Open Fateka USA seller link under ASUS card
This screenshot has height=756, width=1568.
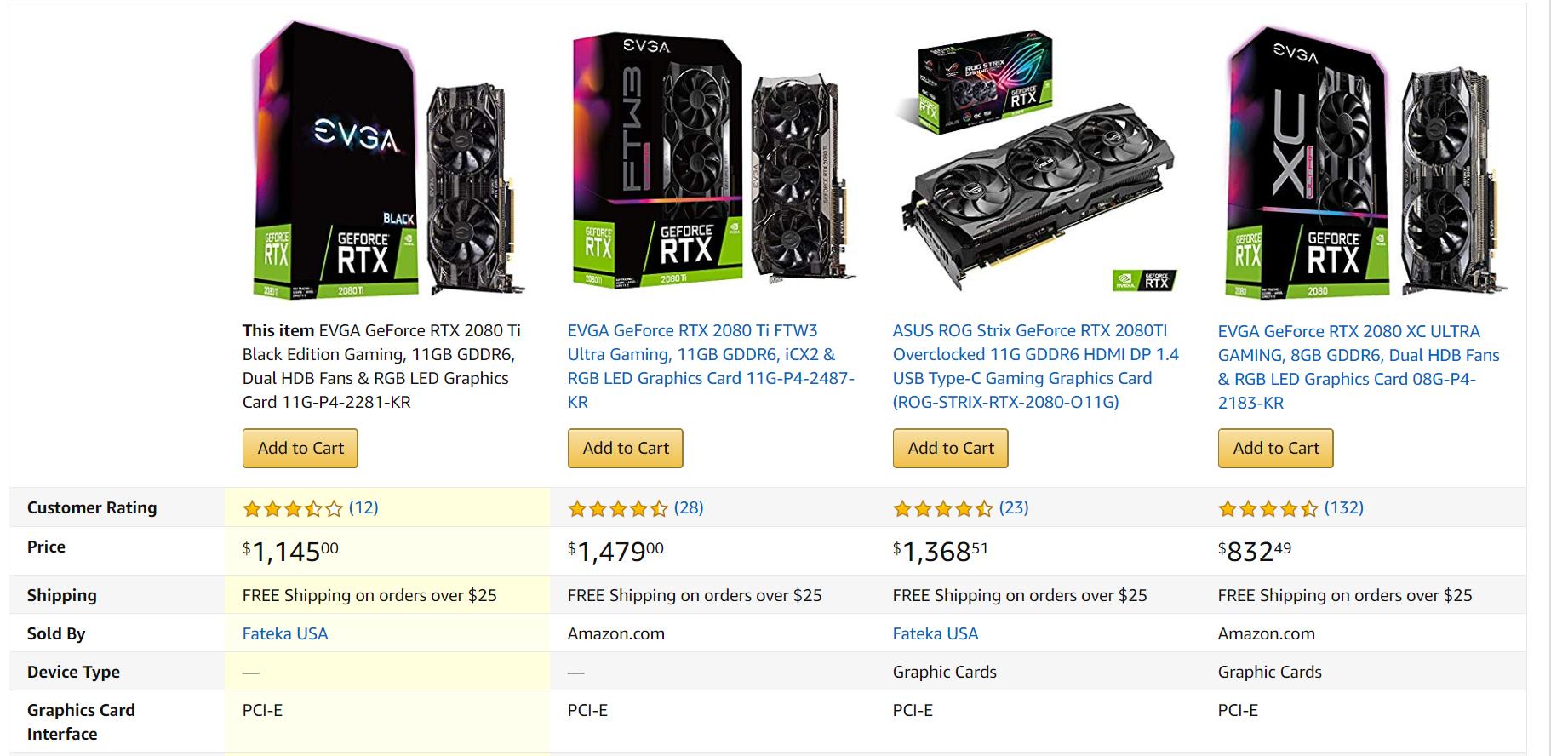pos(935,633)
